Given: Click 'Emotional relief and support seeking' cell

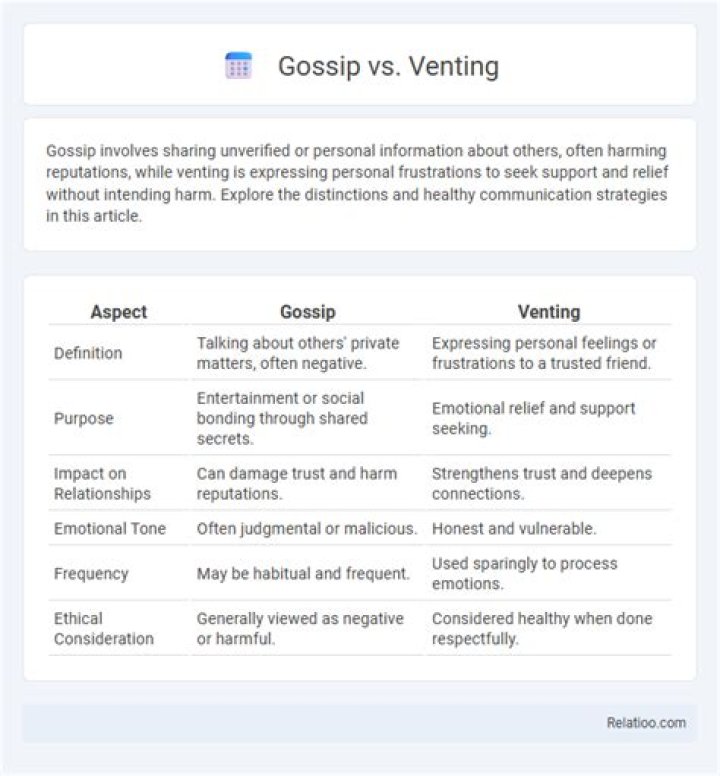Looking at the screenshot, I should pyautogui.click(x=533, y=418).
